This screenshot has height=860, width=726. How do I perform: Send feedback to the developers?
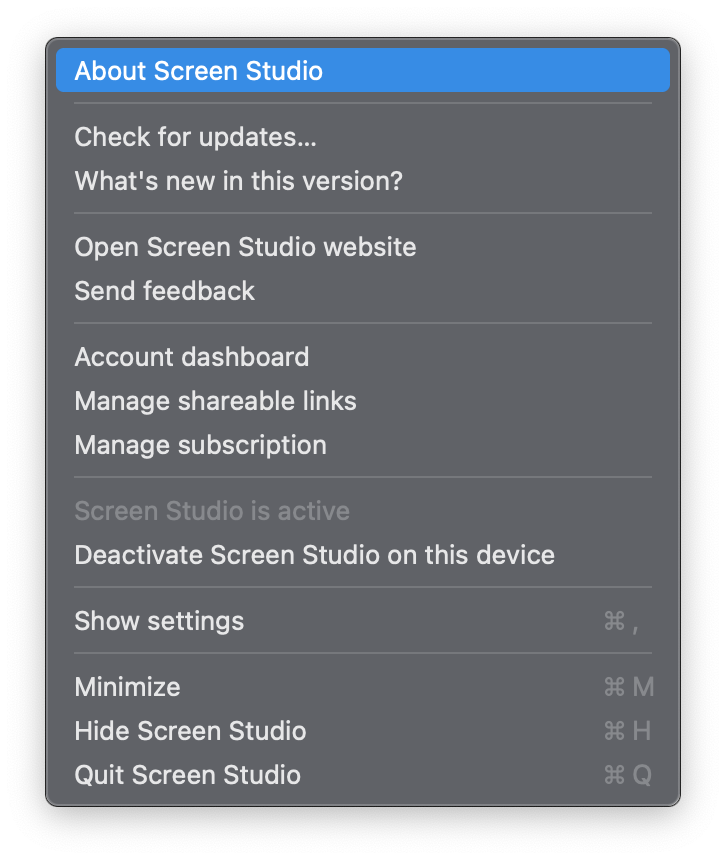pyautogui.click(x=164, y=291)
